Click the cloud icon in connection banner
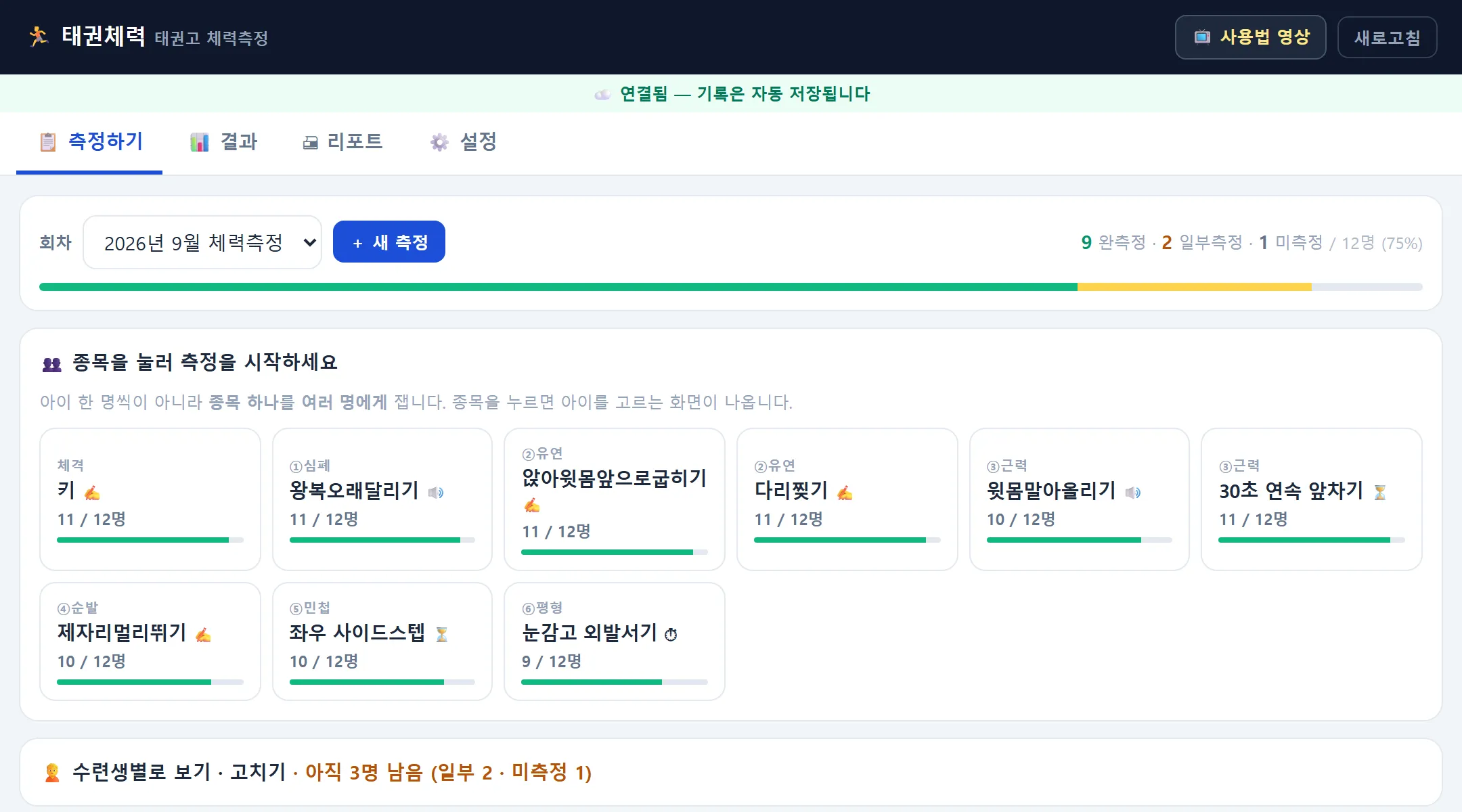1462x812 pixels. pyautogui.click(x=602, y=94)
